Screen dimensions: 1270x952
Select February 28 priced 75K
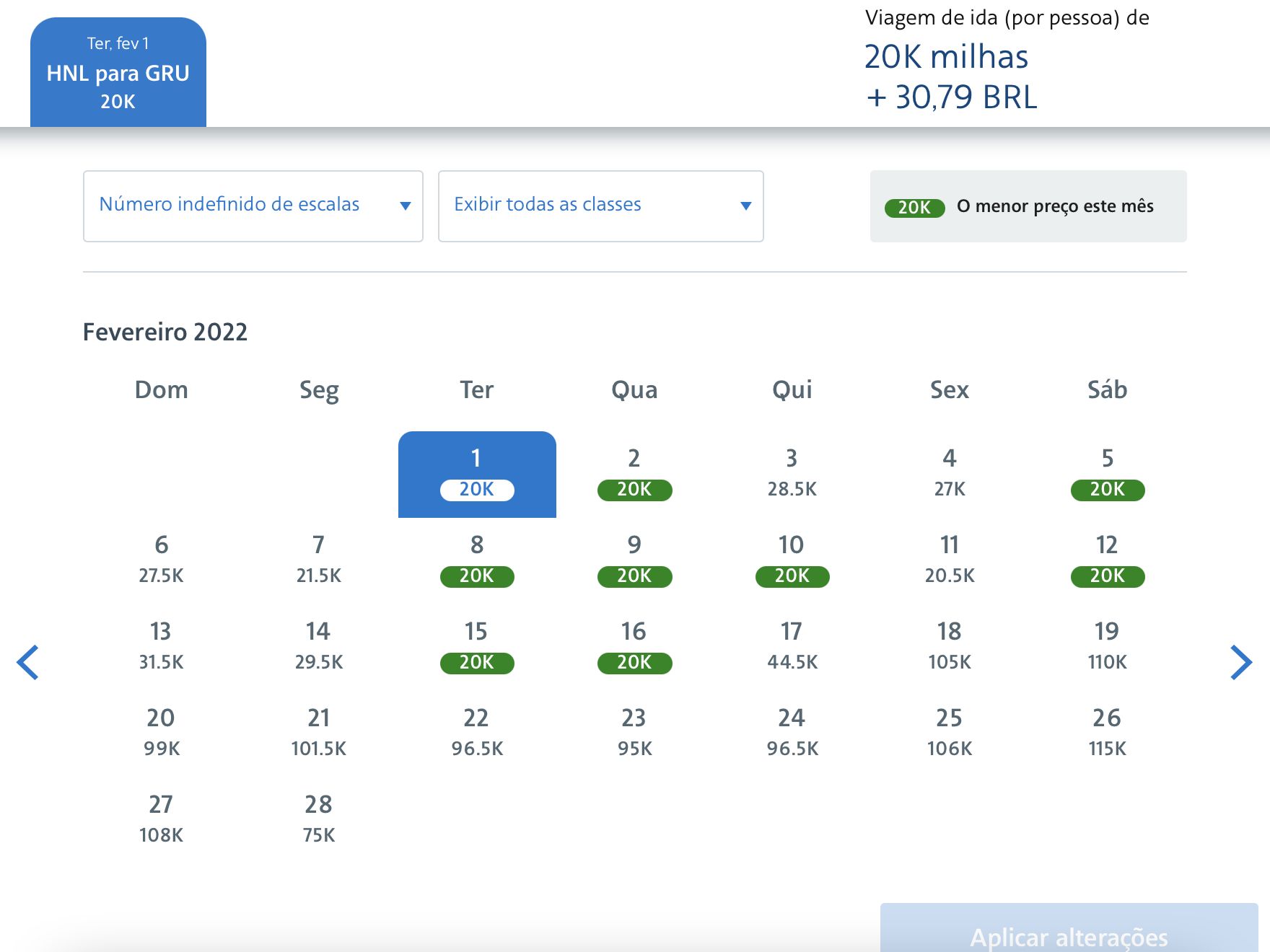coord(319,821)
